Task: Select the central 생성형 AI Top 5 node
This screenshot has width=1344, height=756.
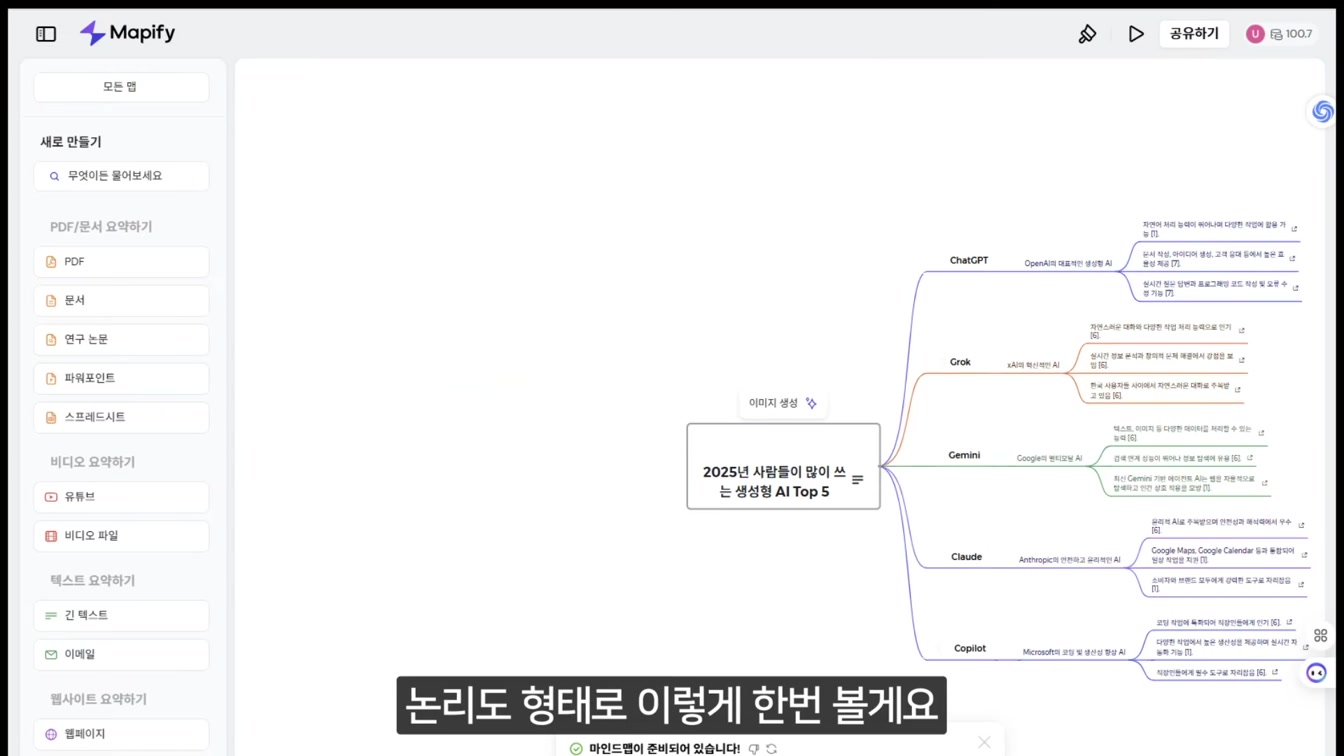Action: 783,466
